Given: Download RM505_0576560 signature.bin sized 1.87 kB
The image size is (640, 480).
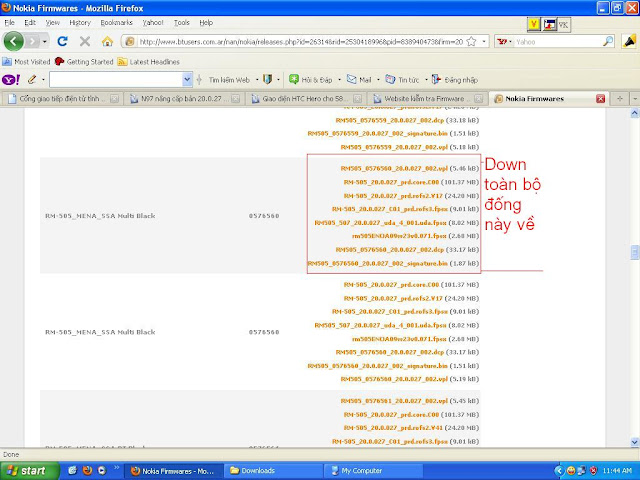Looking at the screenshot, I should [378, 263].
